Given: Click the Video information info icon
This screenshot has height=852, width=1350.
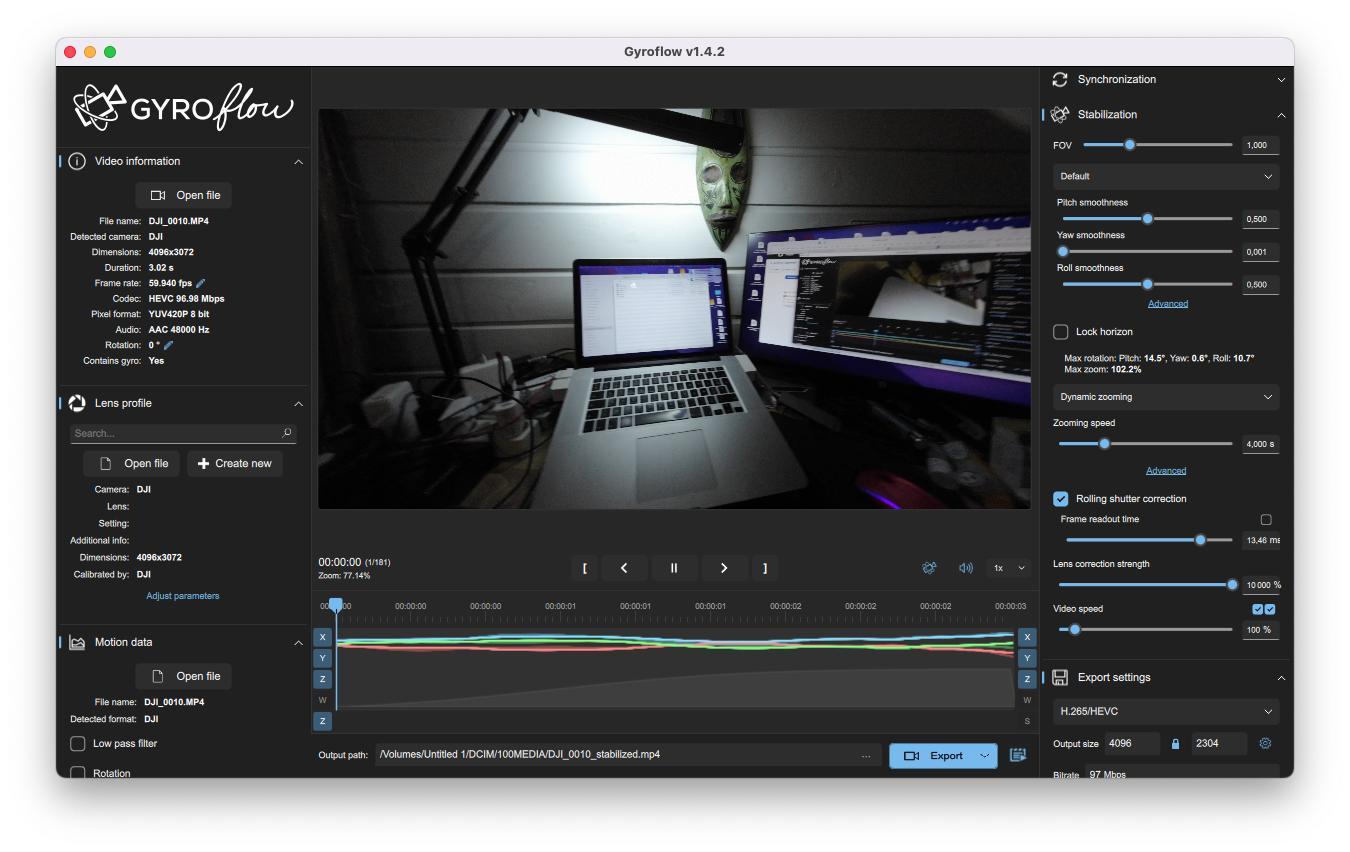Looking at the screenshot, I should tap(77, 161).
